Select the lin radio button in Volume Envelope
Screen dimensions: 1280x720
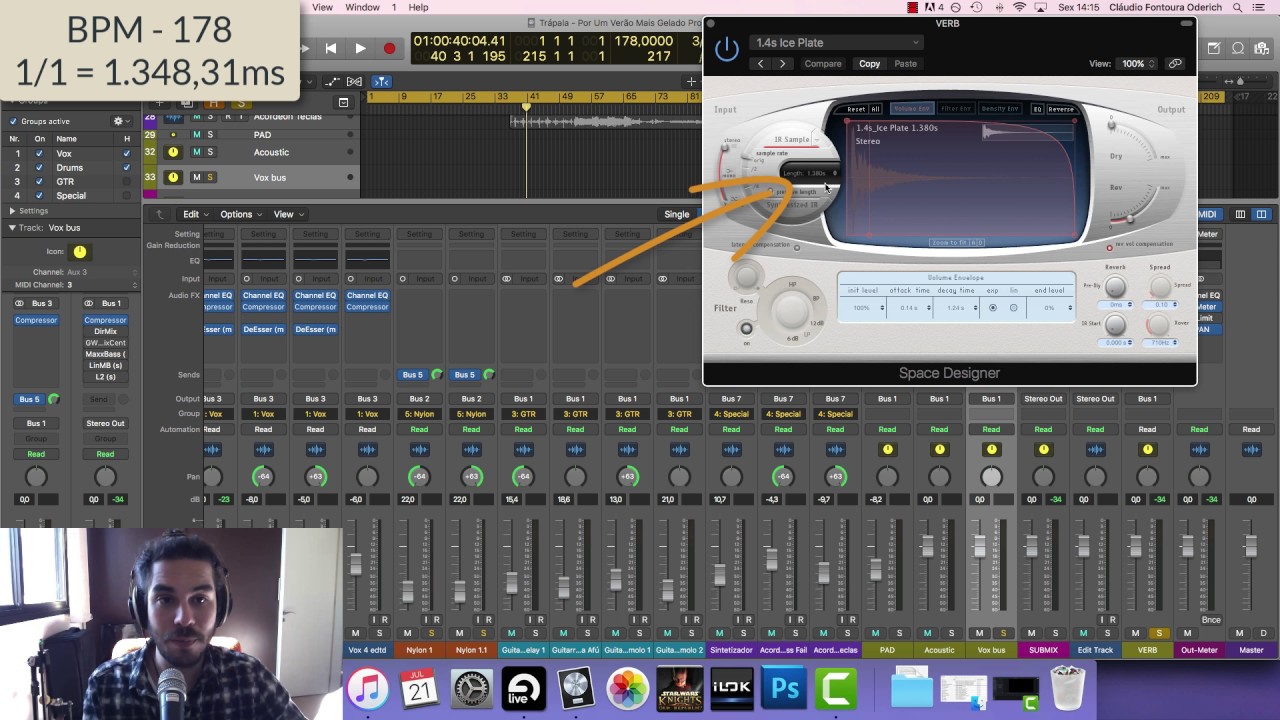tap(1013, 308)
